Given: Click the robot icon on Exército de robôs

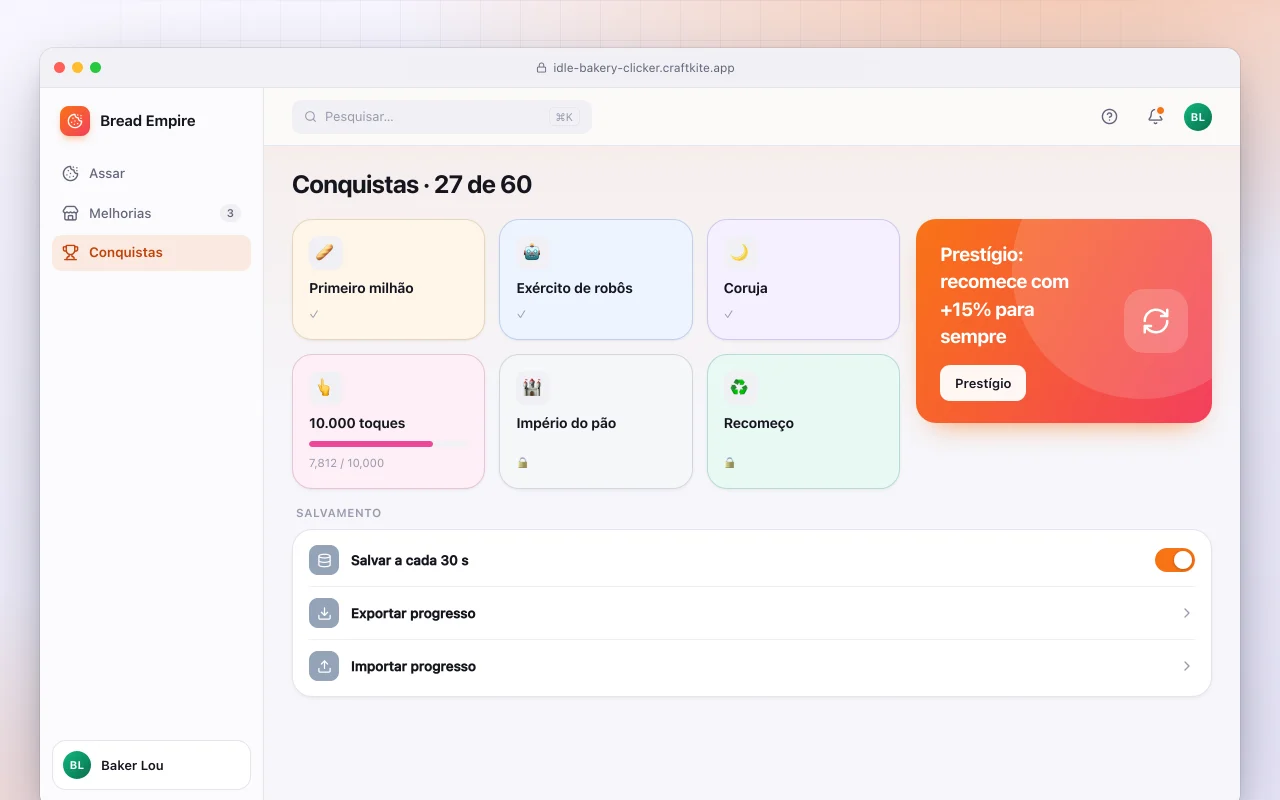Looking at the screenshot, I should point(532,253).
